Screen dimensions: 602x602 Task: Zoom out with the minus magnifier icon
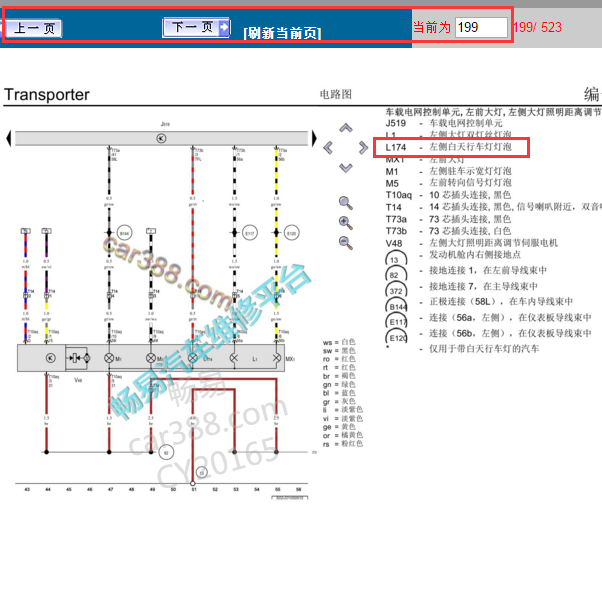point(346,243)
